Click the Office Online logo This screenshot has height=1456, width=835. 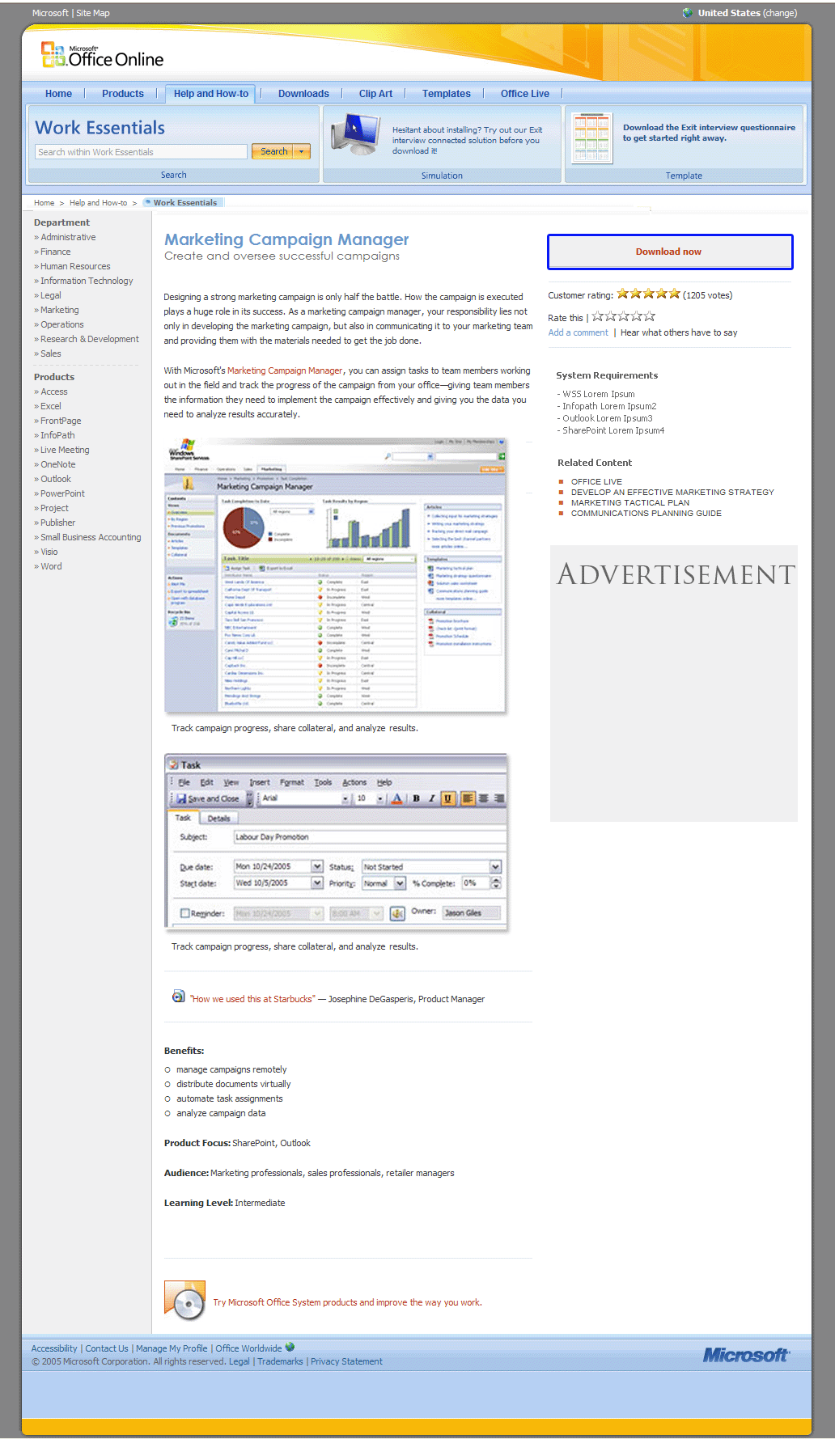point(103,55)
